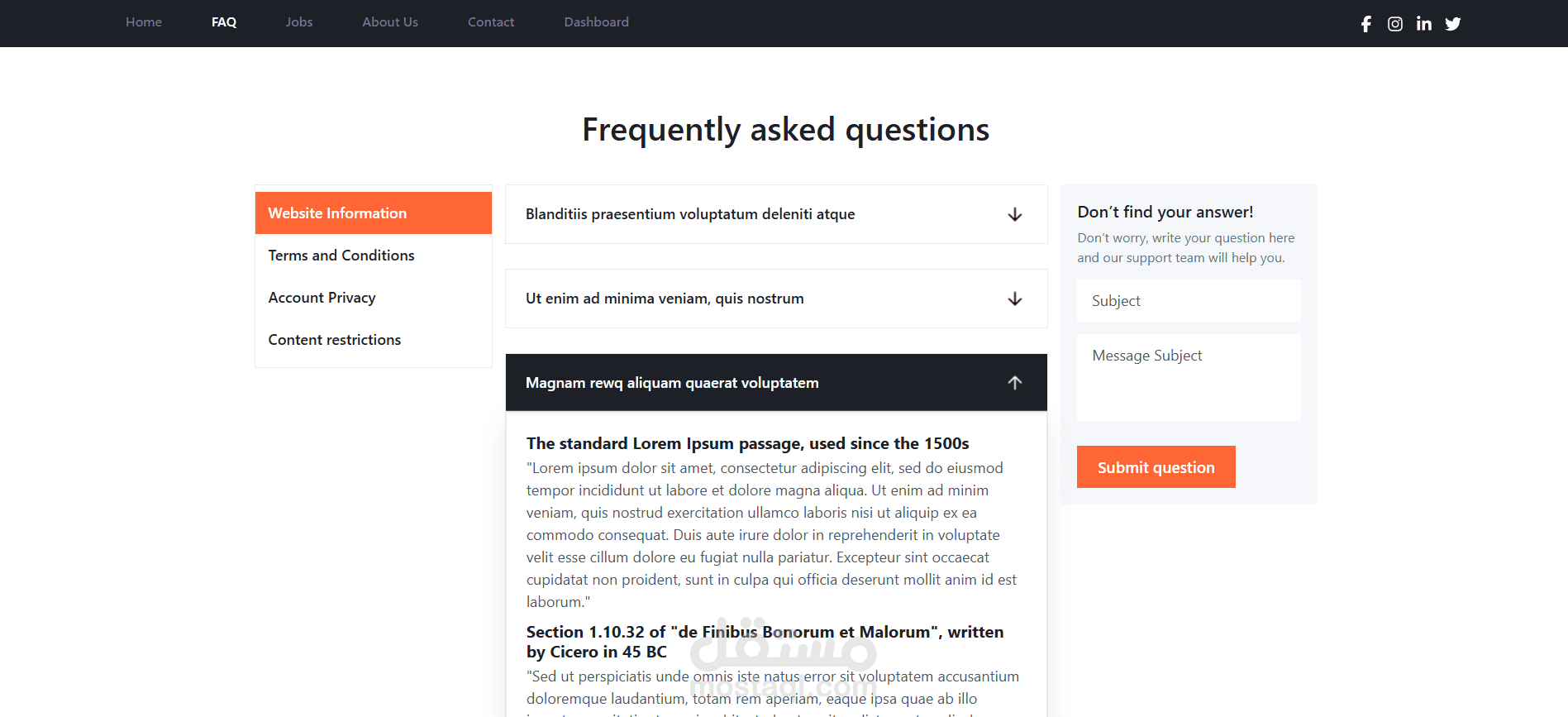Select Website Information category
The image size is (1568, 717).
point(374,213)
